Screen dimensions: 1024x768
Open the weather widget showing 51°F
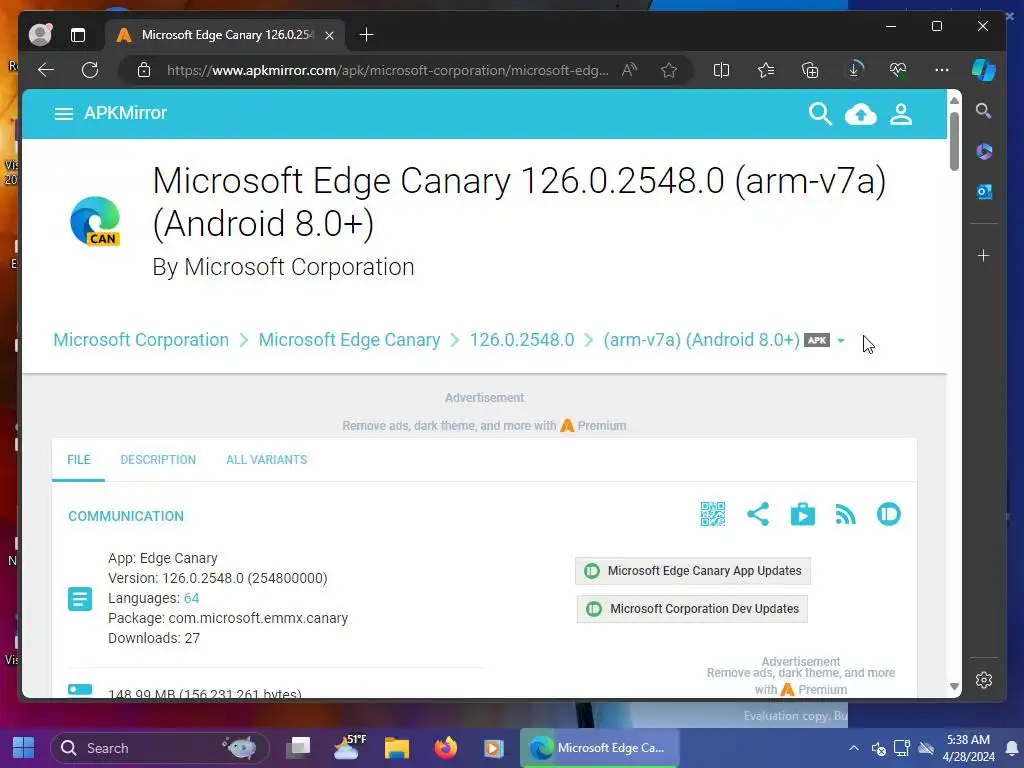(x=349, y=748)
